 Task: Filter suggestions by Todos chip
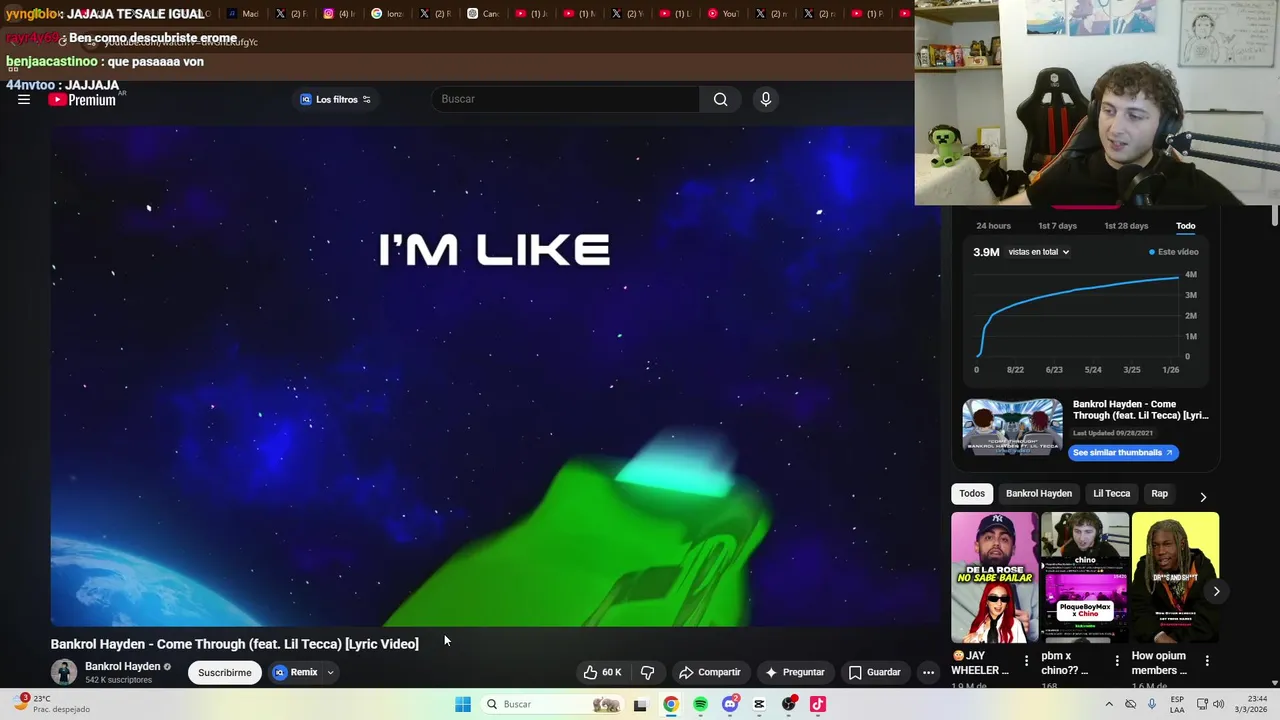(x=972, y=493)
